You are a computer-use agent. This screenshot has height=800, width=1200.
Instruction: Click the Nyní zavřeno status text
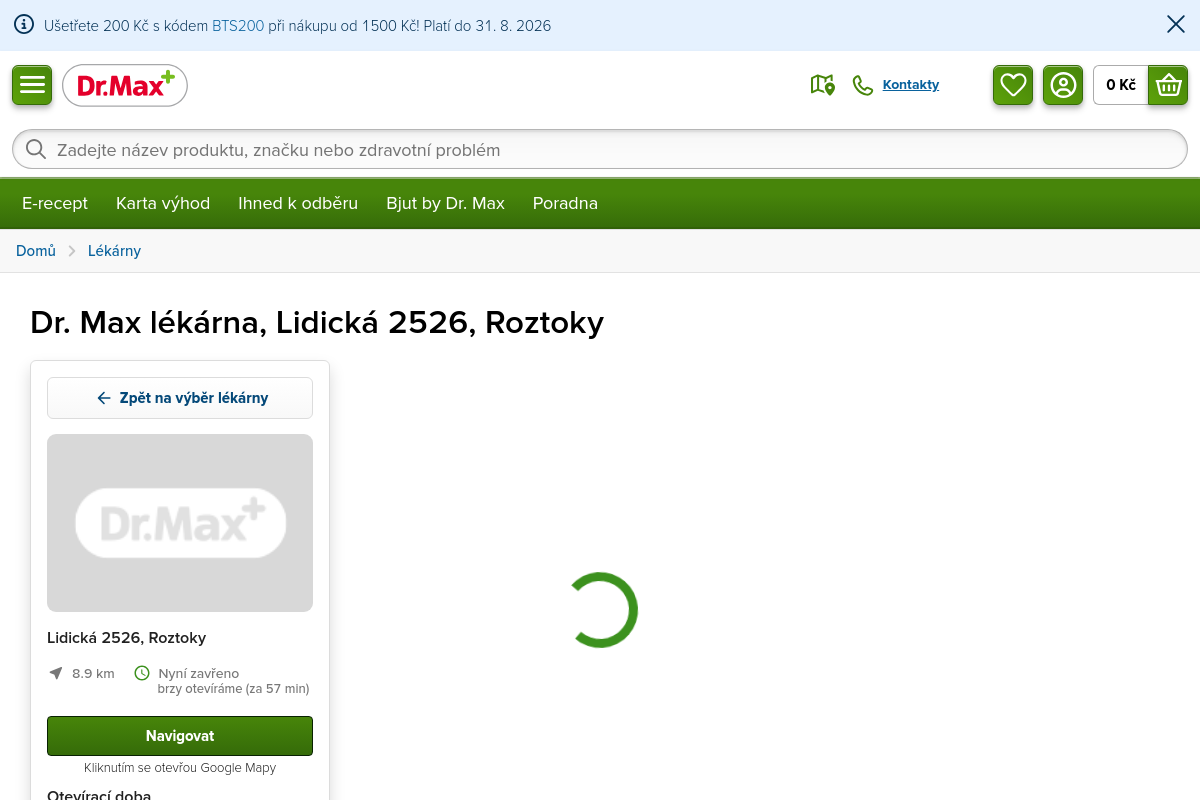199,674
